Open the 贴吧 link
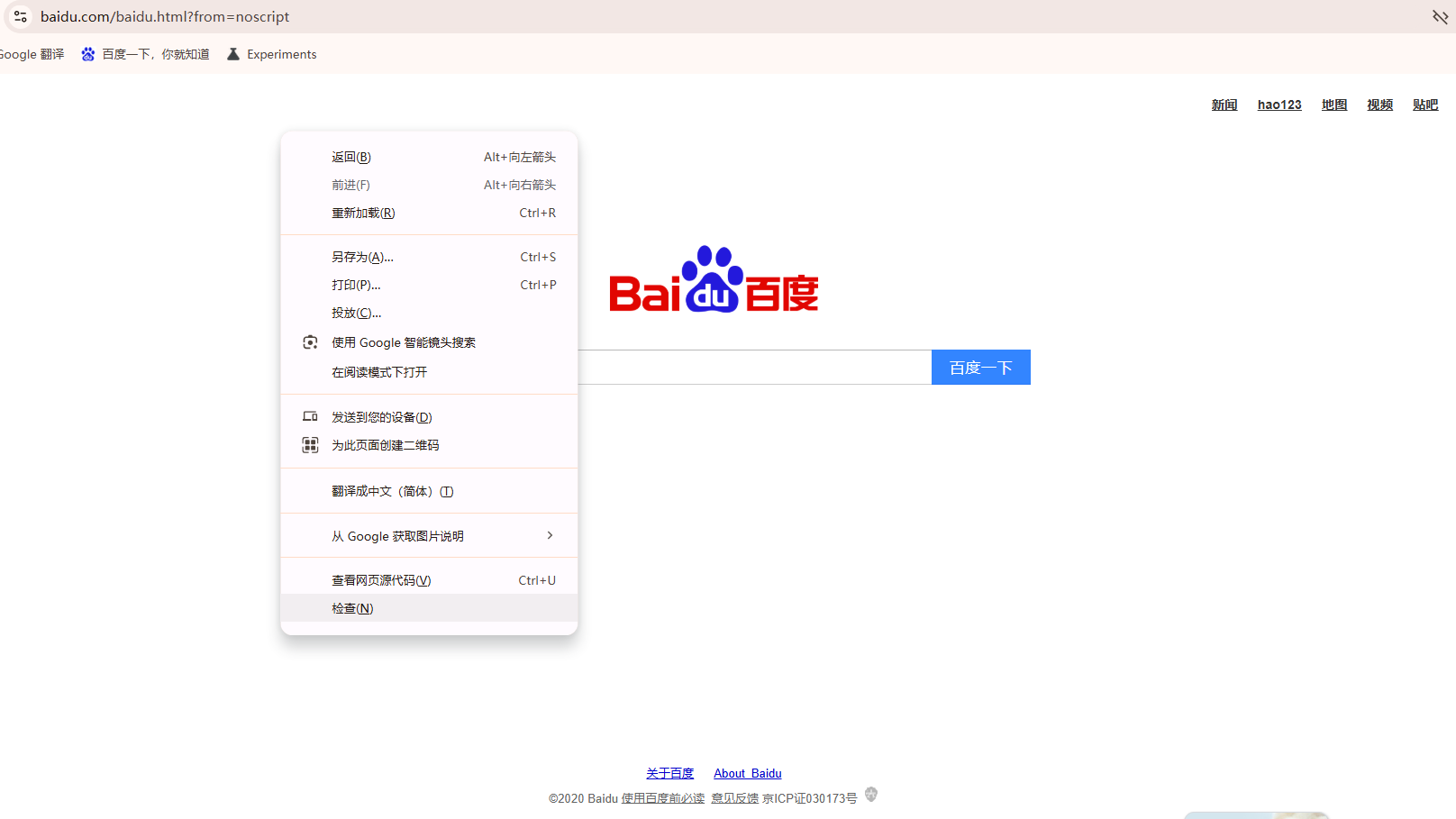This screenshot has height=819, width=1456. 1425,105
